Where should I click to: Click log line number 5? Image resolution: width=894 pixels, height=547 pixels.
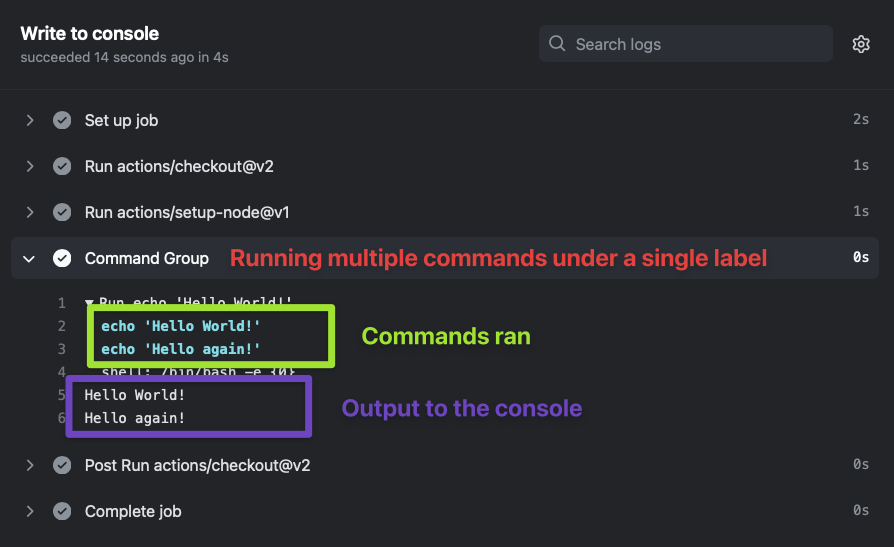(x=61, y=395)
